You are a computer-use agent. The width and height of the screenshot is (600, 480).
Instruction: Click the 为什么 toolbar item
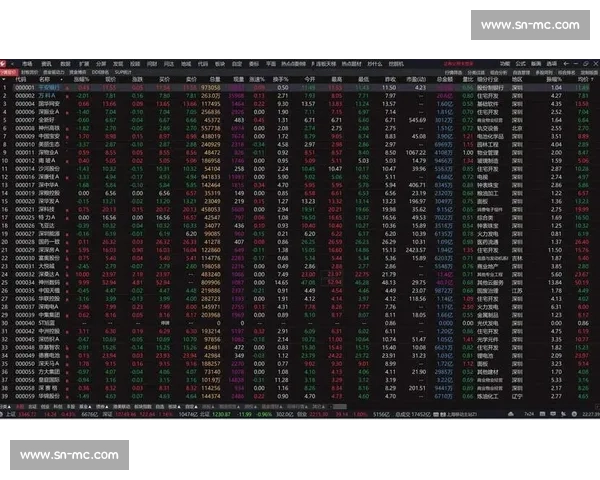375,64
